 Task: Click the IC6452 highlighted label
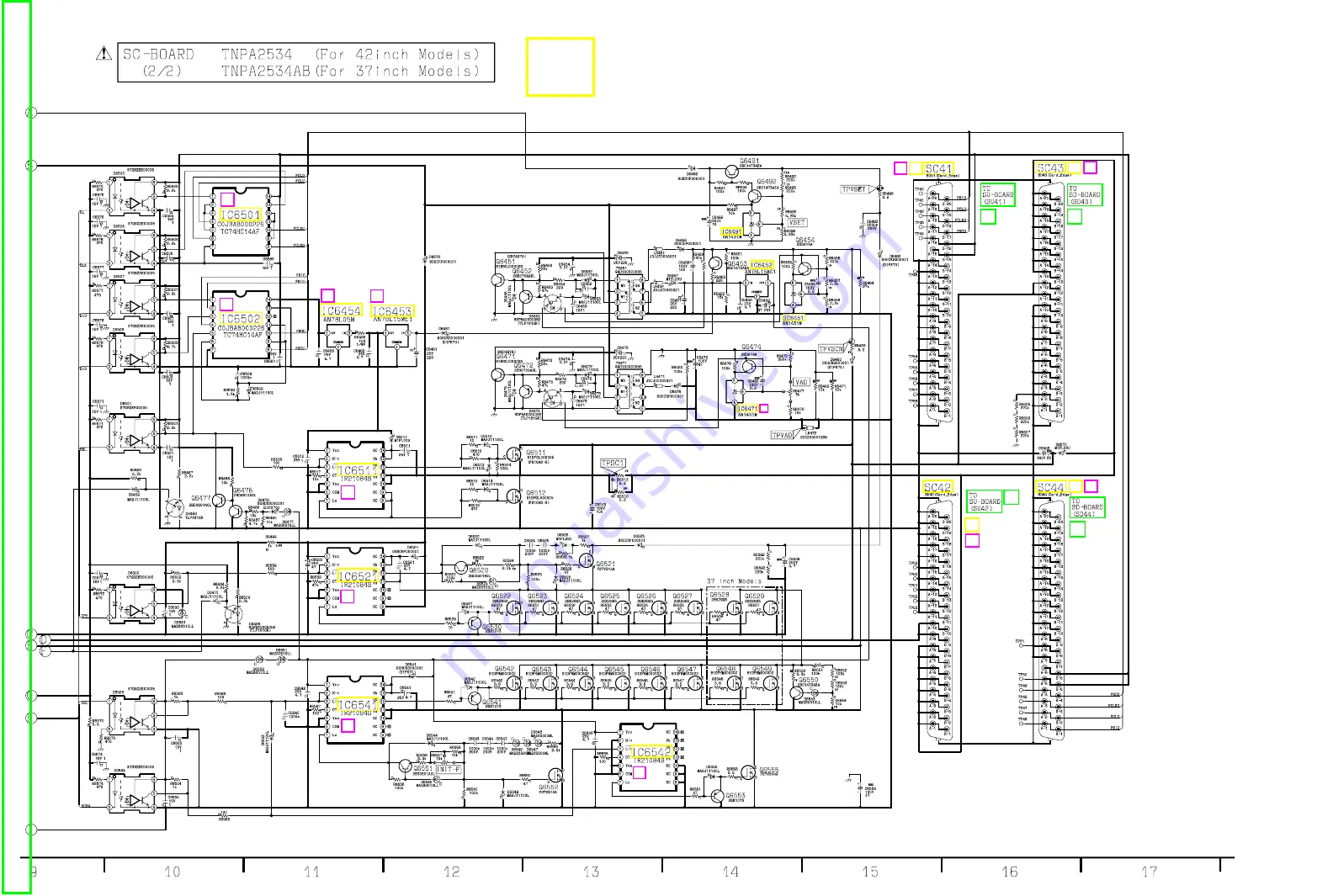(762, 265)
